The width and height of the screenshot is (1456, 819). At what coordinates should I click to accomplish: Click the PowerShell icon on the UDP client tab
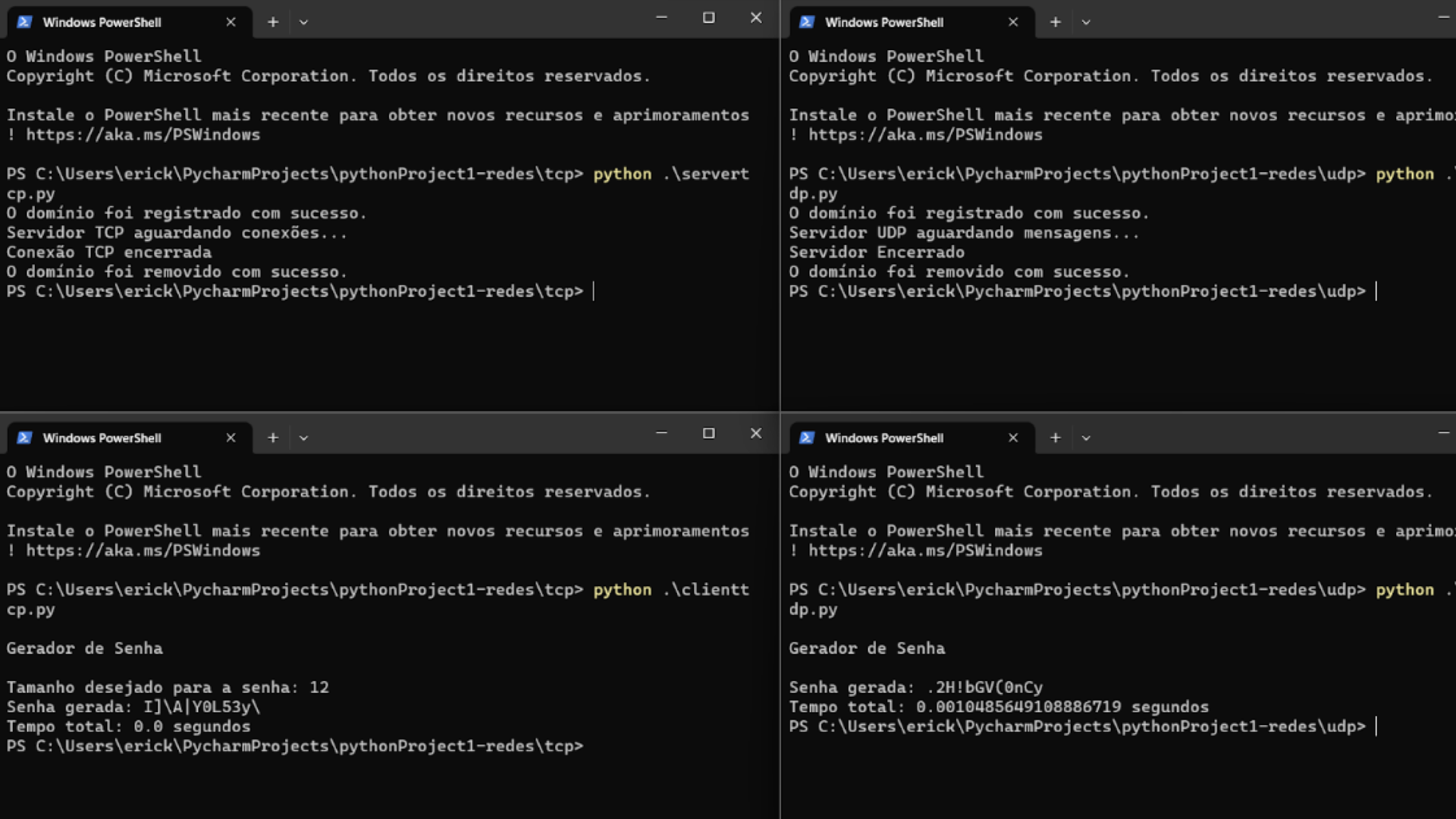click(x=807, y=438)
